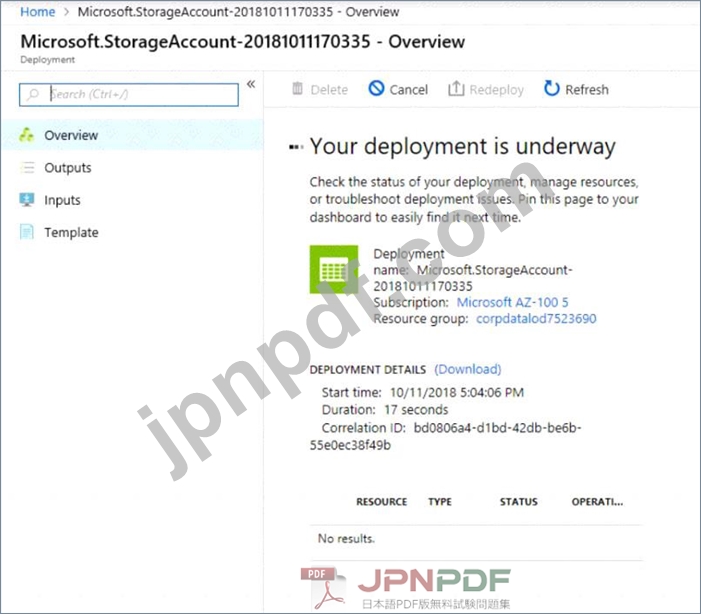
Task: Click the Refresh circular arrow icon
Action: 552,88
